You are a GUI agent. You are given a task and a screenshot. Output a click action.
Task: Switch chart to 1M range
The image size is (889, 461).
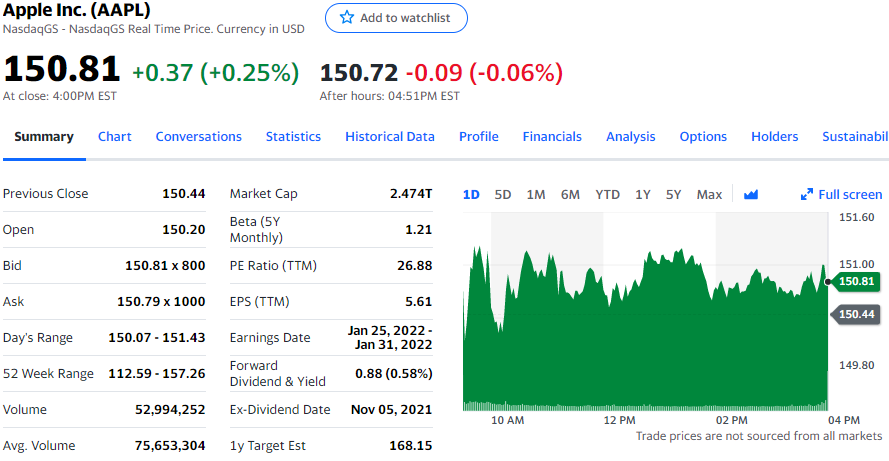point(536,194)
